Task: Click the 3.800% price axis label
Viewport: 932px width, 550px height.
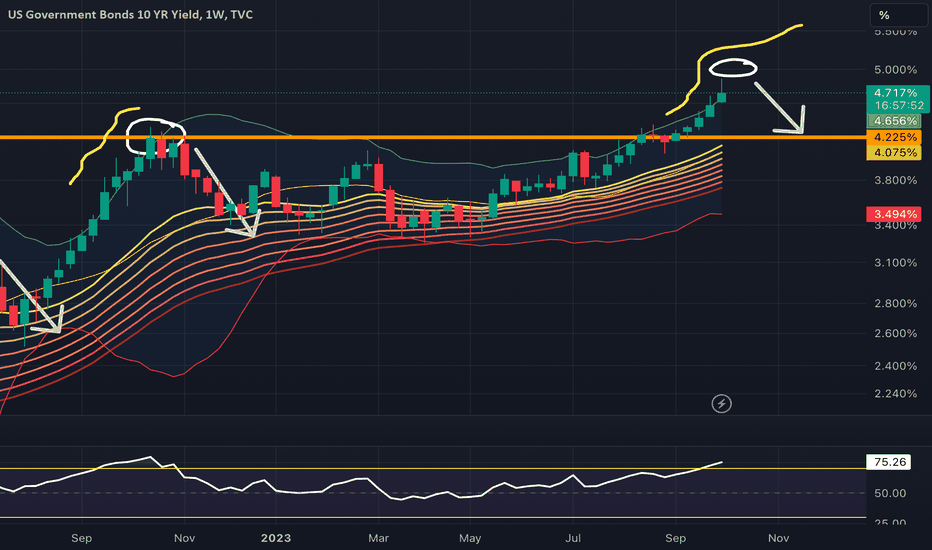Action: coord(895,180)
